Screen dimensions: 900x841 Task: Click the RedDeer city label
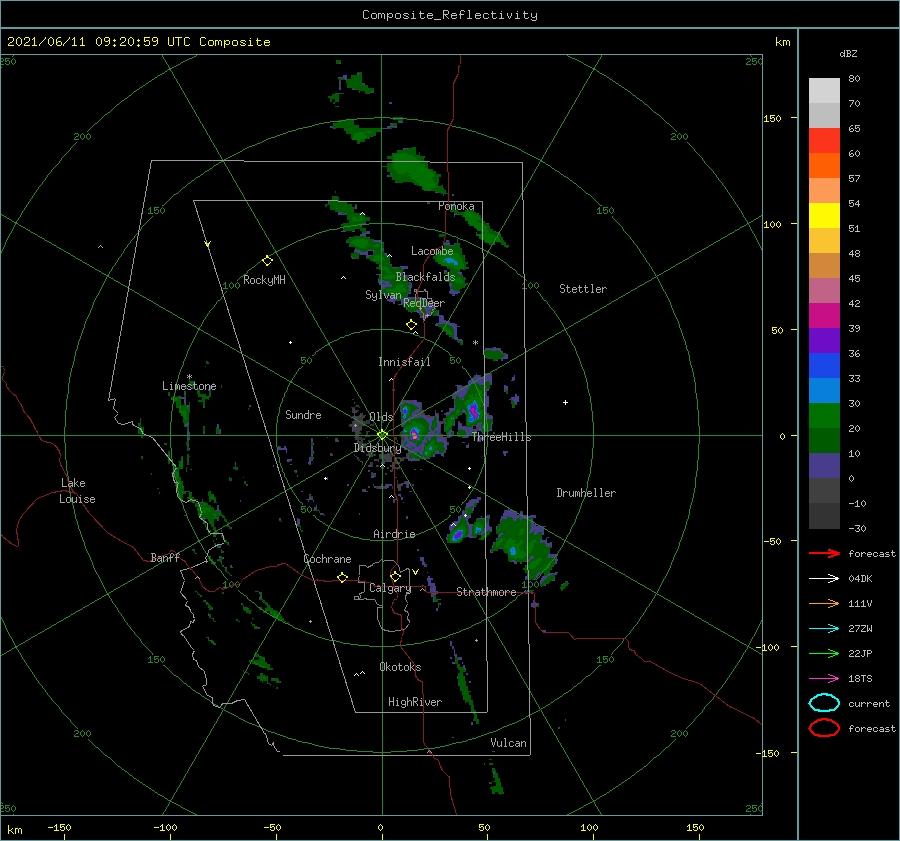(424, 303)
